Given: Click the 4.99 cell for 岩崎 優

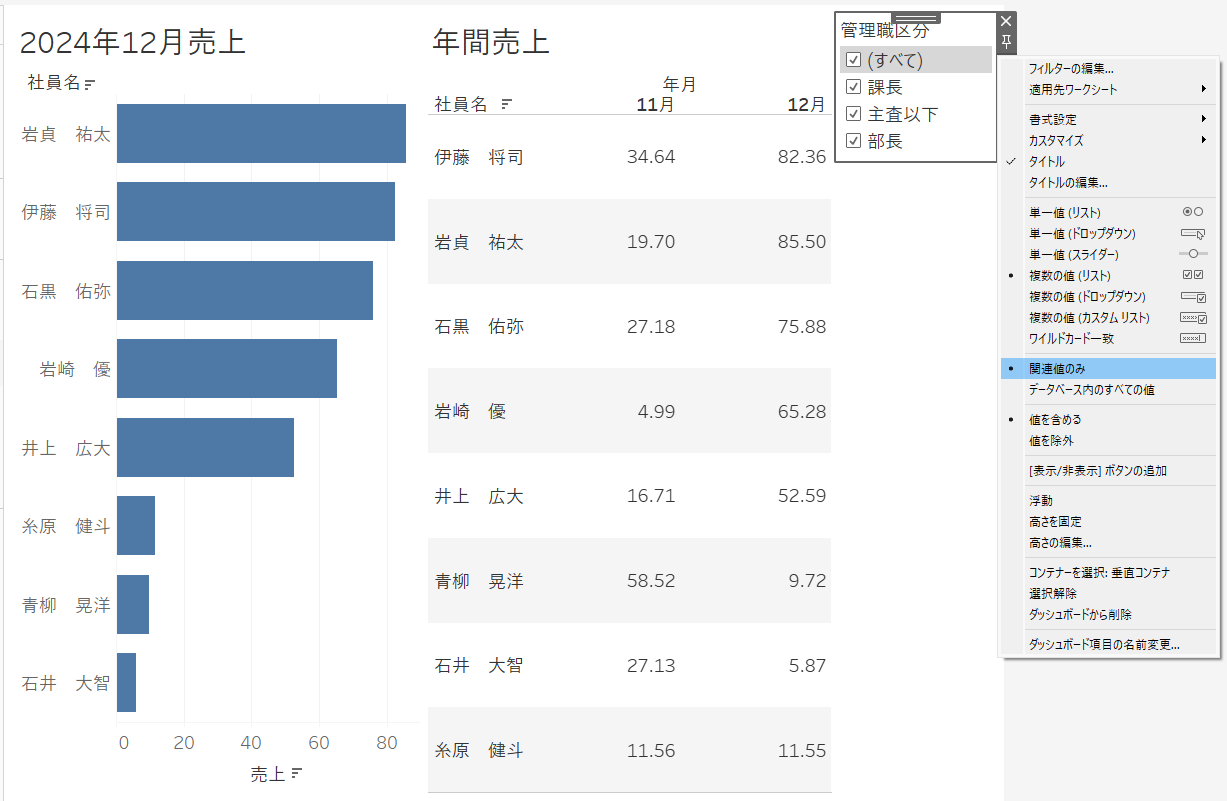Looking at the screenshot, I should (x=656, y=411).
